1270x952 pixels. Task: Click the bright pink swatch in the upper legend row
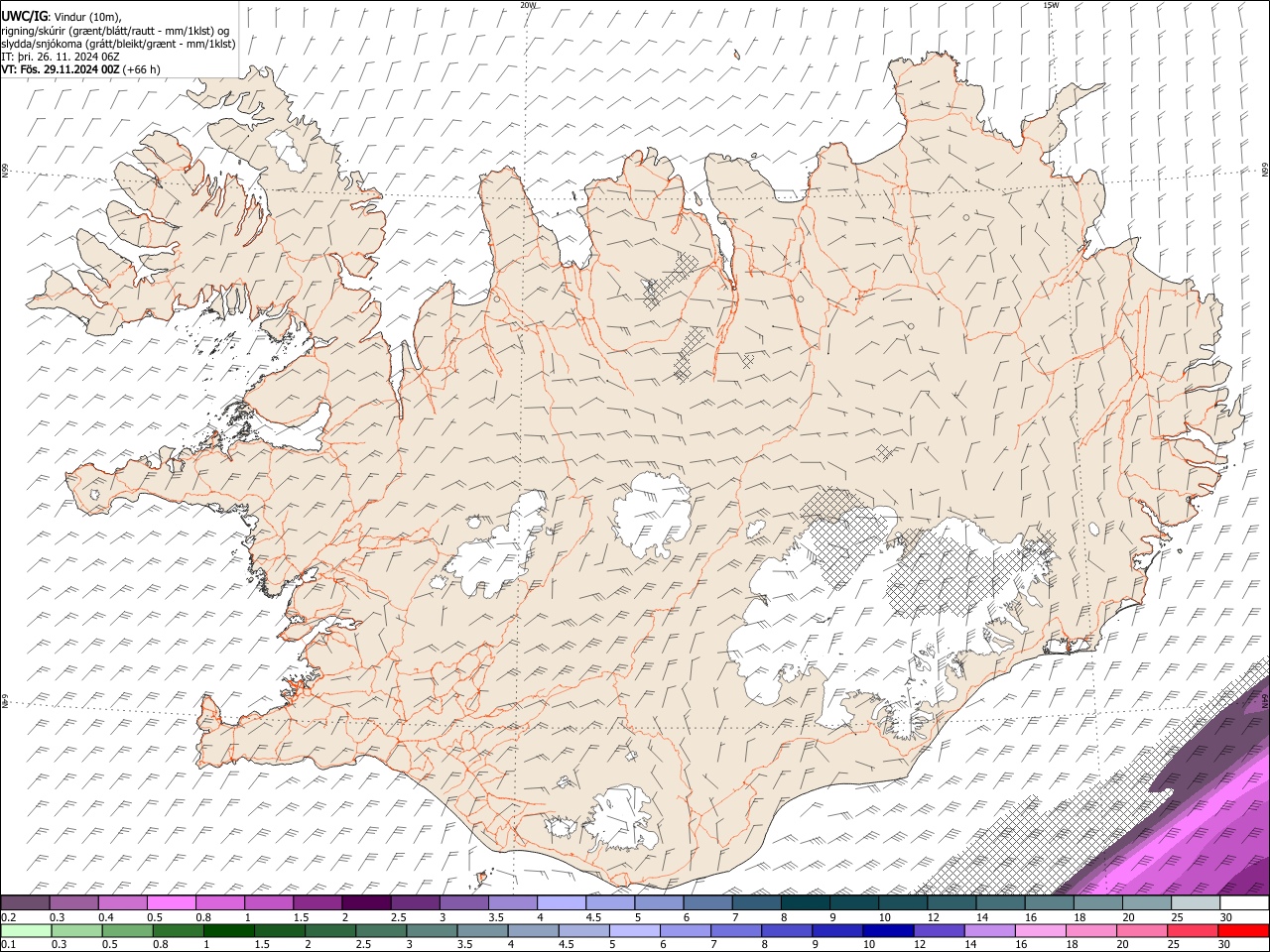click(171, 902)
